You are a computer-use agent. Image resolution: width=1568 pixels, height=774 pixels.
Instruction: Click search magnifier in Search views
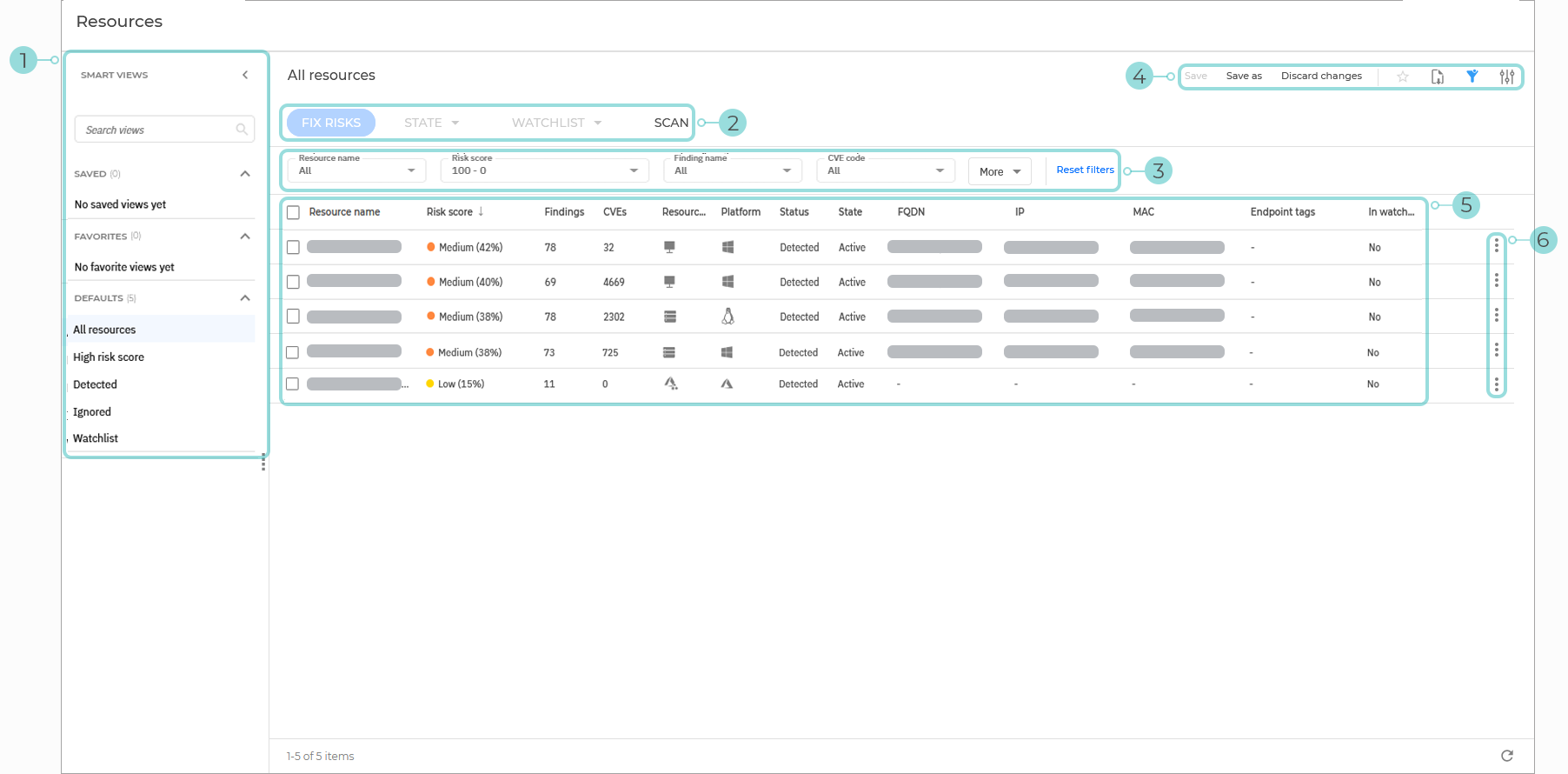[242, 130]
